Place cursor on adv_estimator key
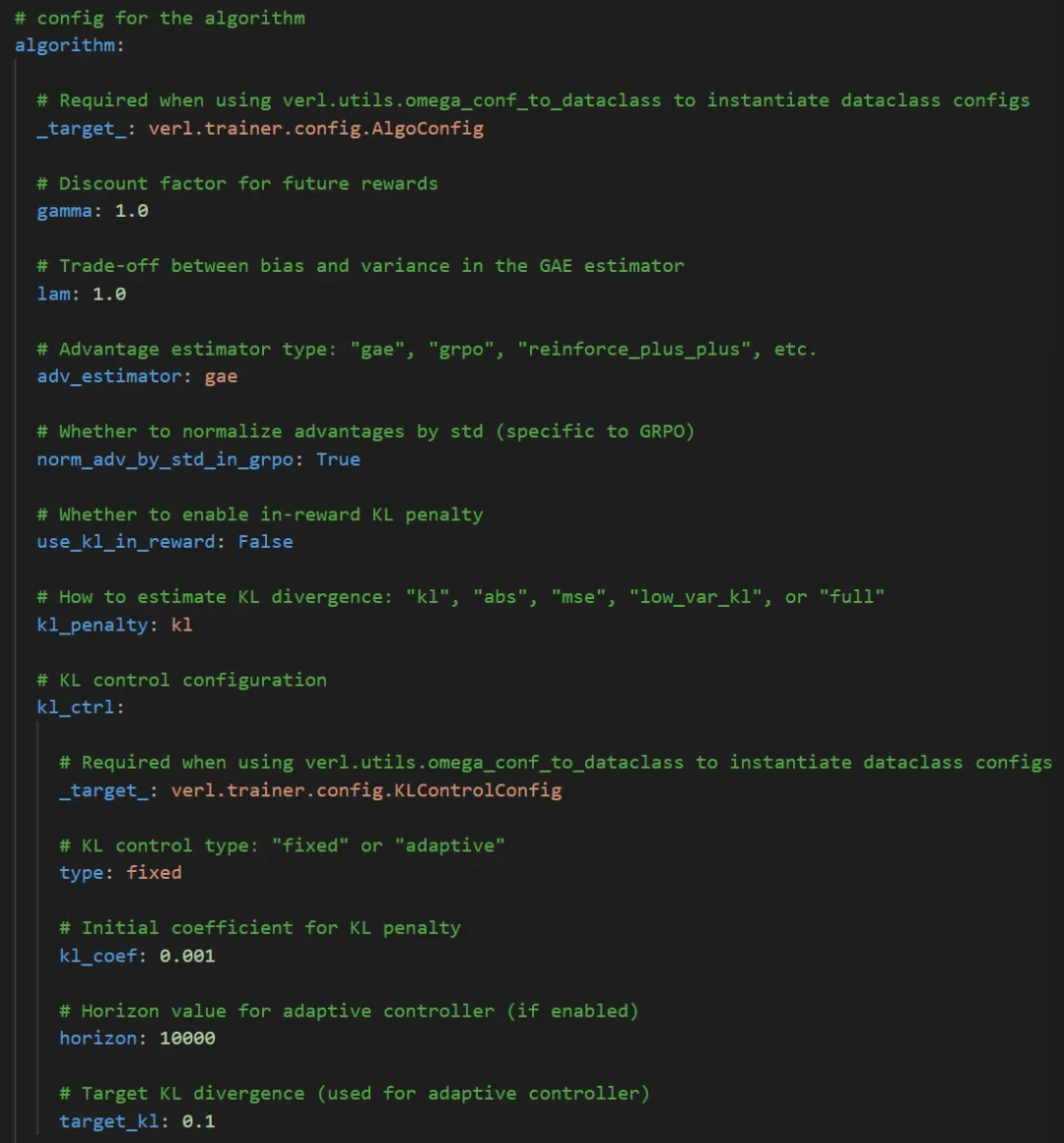 point(108,376)
